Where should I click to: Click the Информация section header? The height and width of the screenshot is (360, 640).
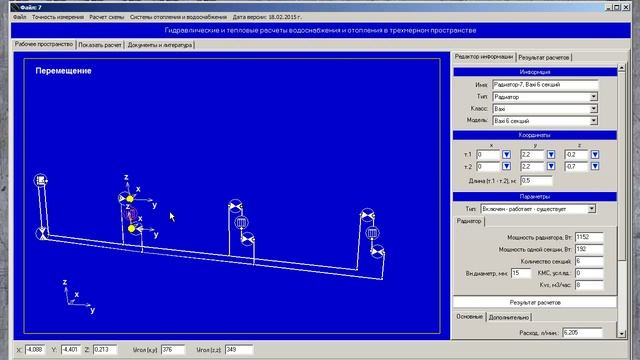(x=535, y=72)
